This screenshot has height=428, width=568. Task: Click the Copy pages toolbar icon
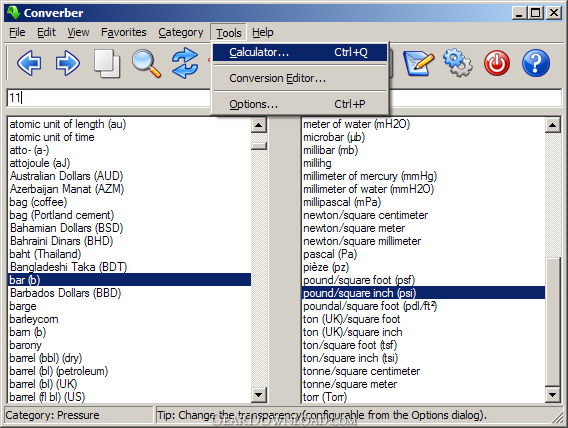click(107, 63)
